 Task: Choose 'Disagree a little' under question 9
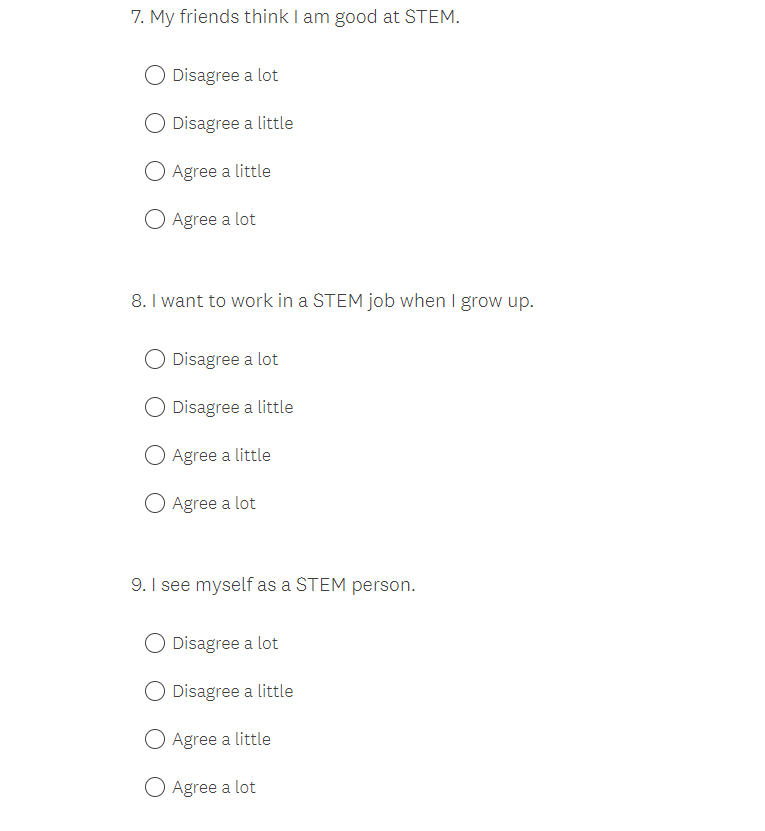155,691
